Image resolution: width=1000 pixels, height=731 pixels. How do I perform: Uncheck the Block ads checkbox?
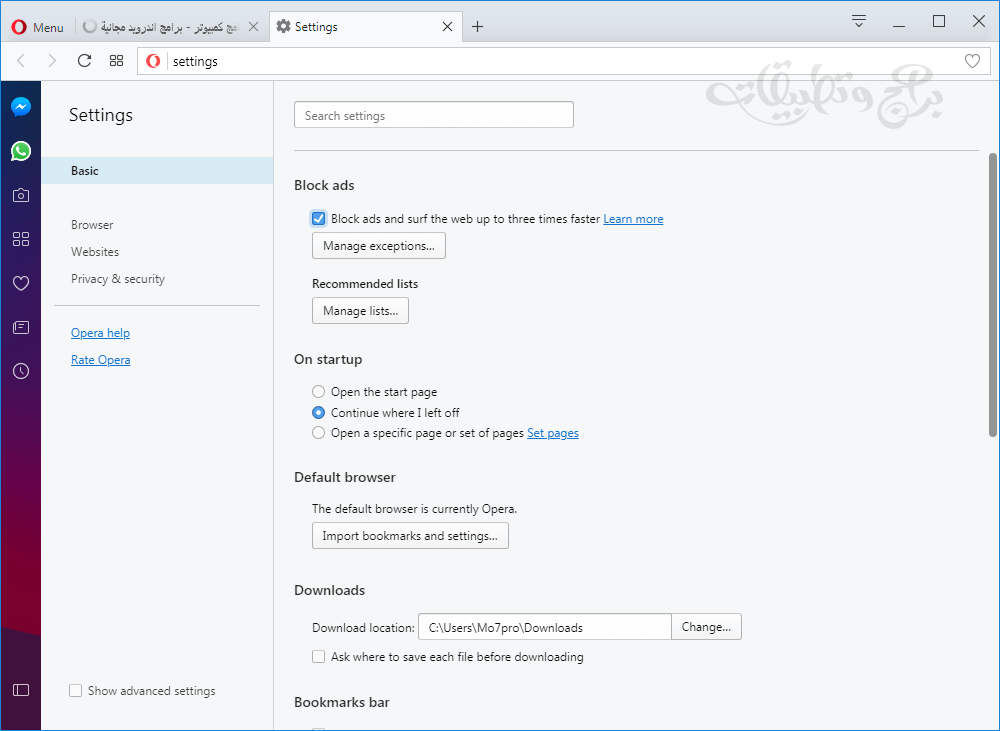click(x=319, y=219)
